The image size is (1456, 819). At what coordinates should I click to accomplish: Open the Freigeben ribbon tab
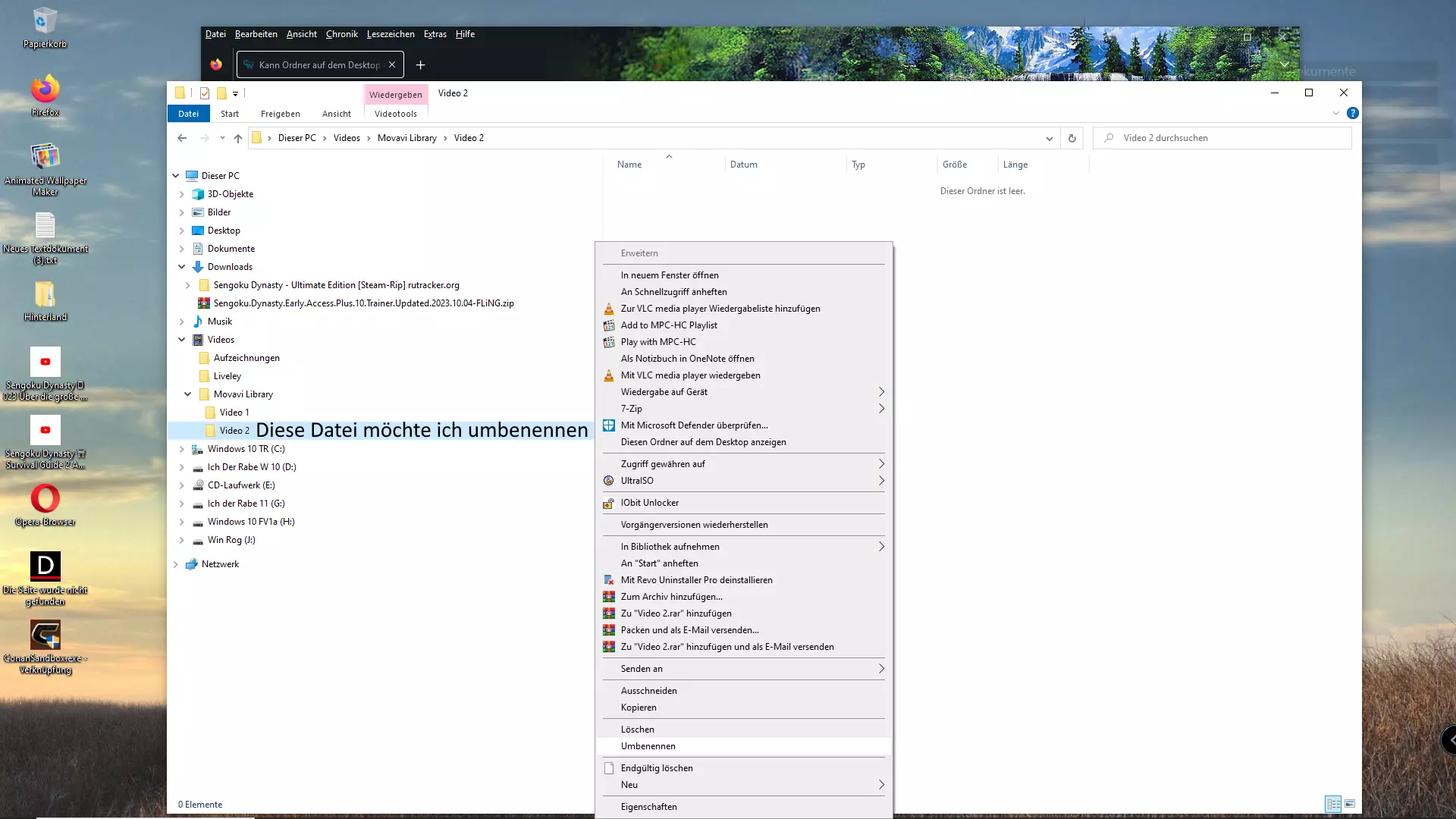pos(281,114)
